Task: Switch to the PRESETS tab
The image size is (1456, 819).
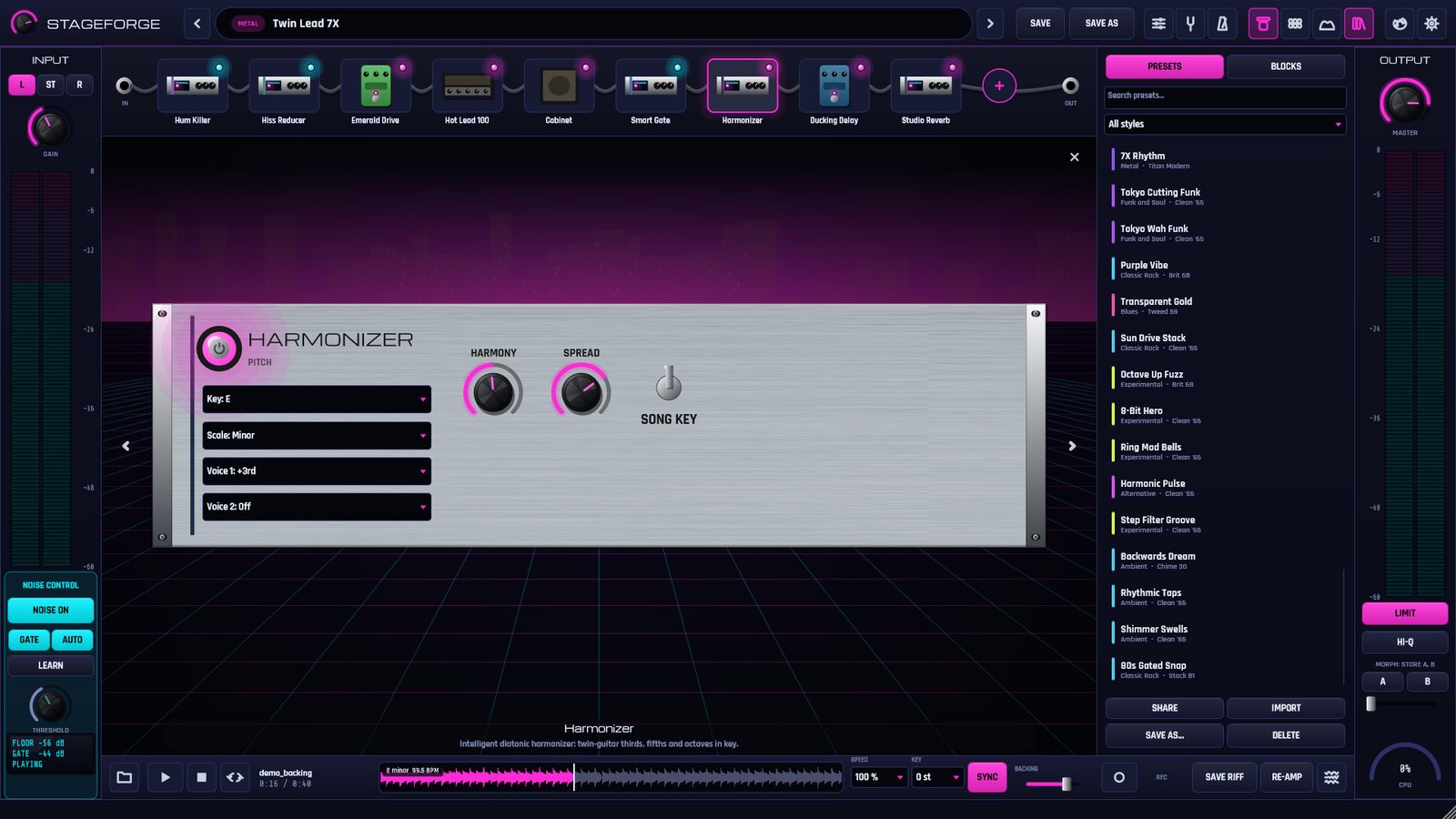Action: (x=1165, y=66)
